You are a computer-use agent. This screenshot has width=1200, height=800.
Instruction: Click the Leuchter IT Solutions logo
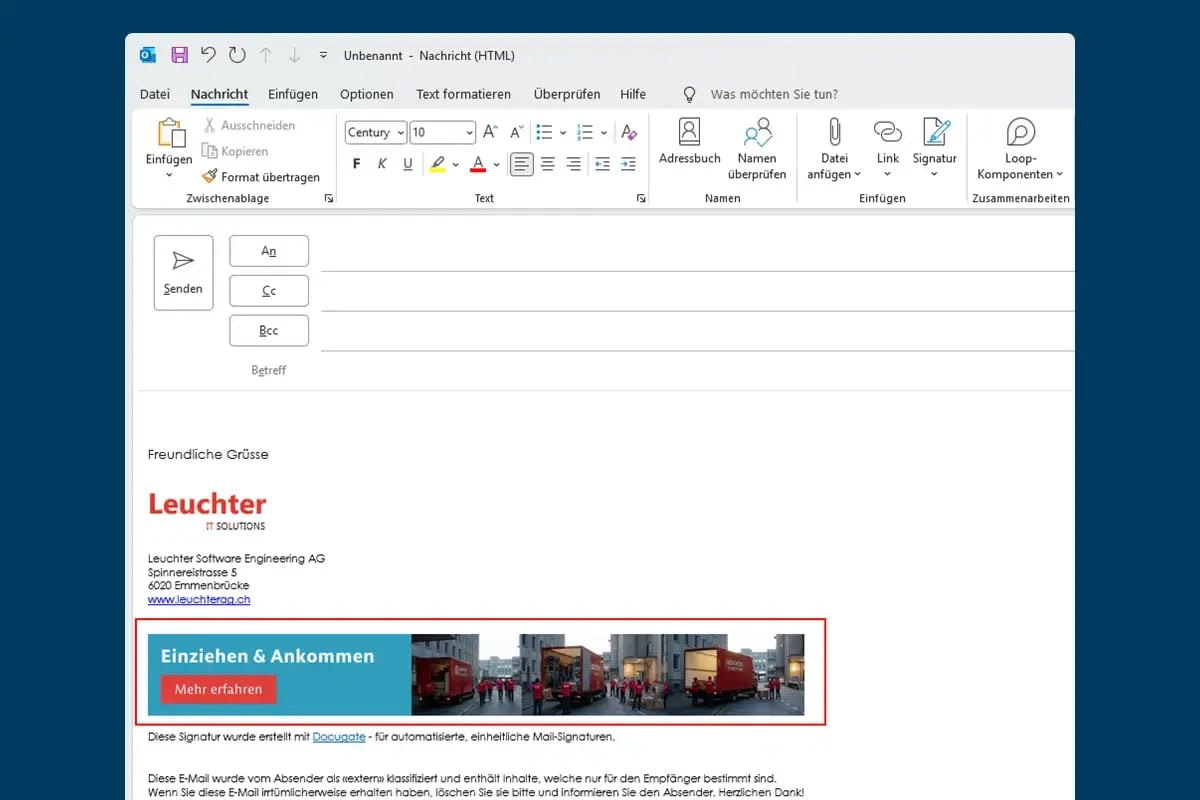[x=207, y=510]
